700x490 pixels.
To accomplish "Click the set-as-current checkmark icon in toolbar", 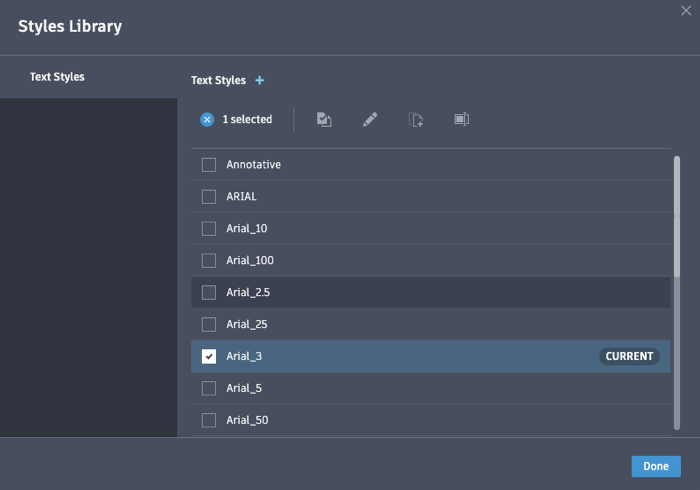I will coord(324,119).
